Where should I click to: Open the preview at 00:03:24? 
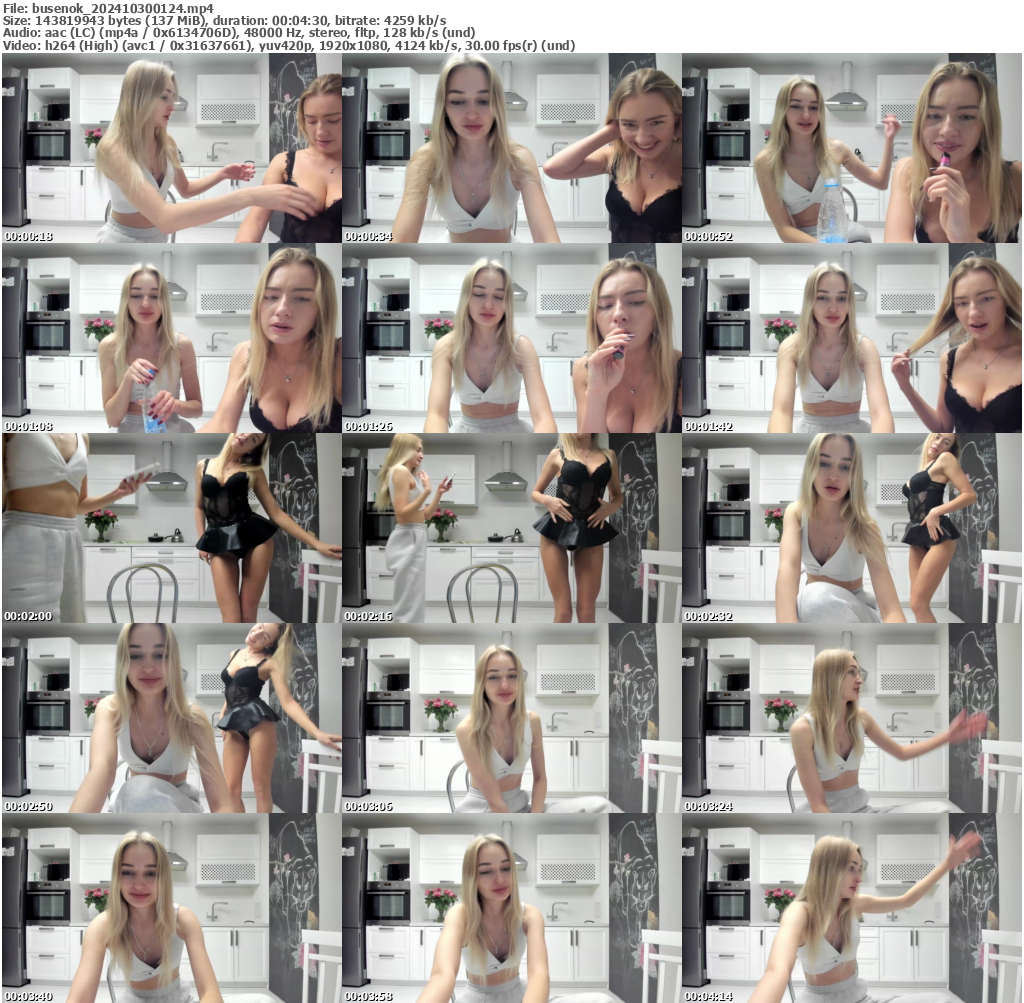[x=852, y=716]
